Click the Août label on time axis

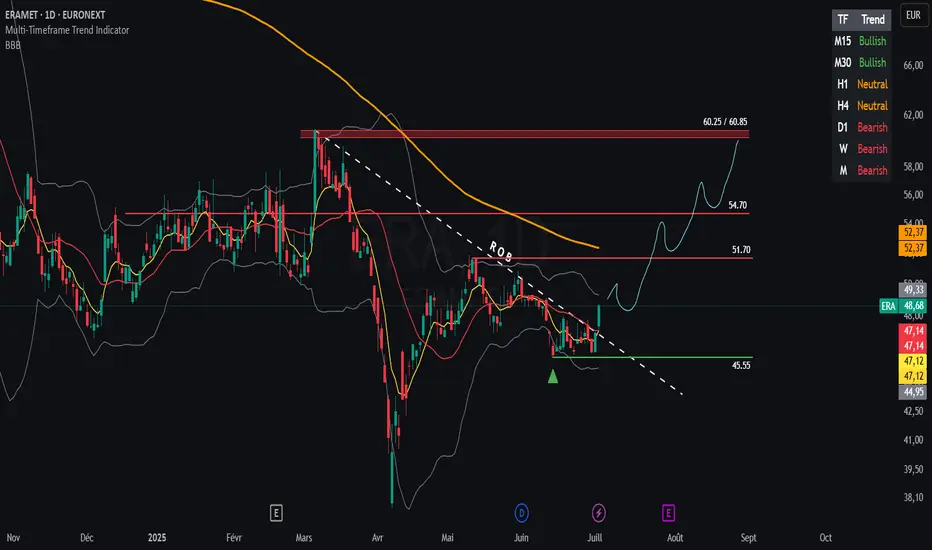[675, 538]
